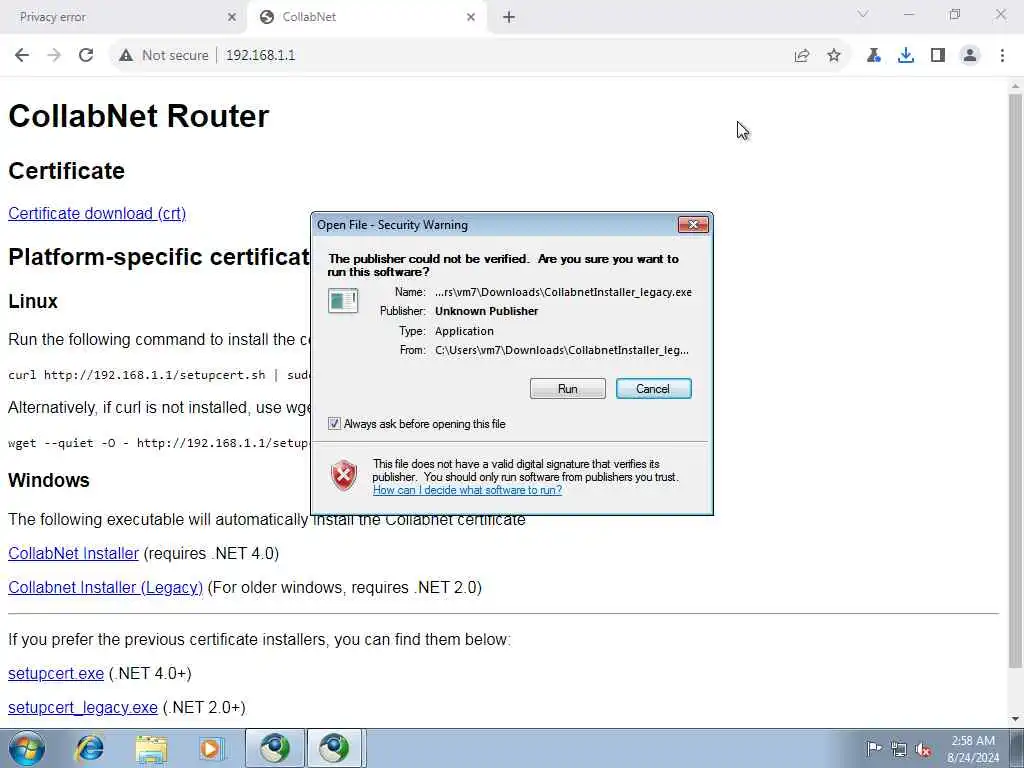1024x768 pixels.
Task: Switch to first Chrome taskbar window
Action: pos(275,748)
